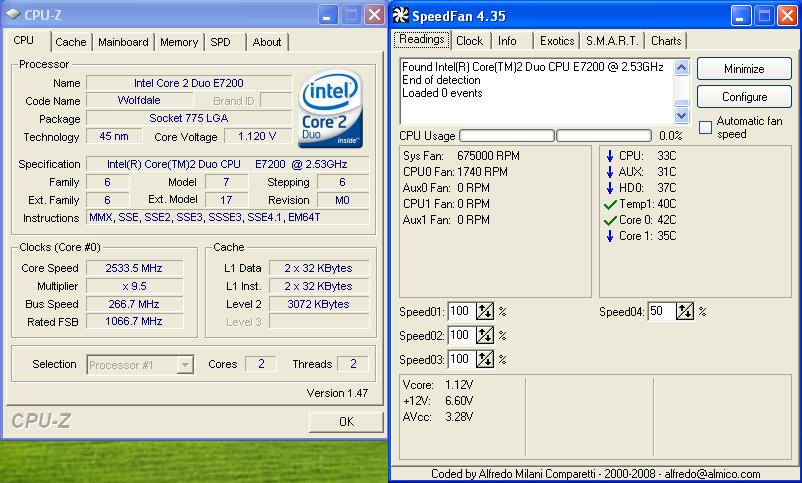Image resolution: width=802 pixels, height=483 pixels.
Task: Adjust the Speed01 spinner control
Action: click(x=485, y=311)
